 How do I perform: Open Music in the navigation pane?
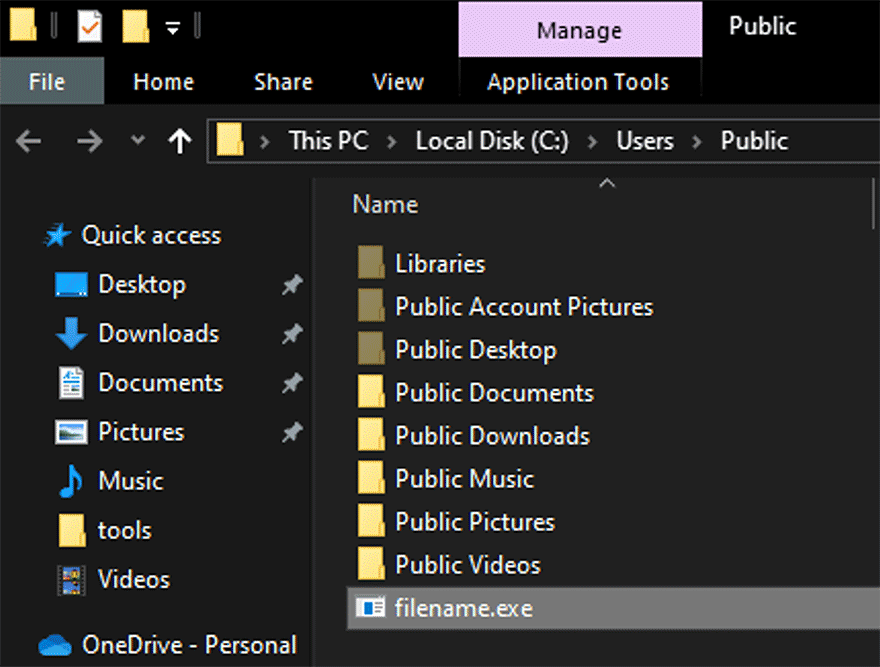(x=131, y=481)
